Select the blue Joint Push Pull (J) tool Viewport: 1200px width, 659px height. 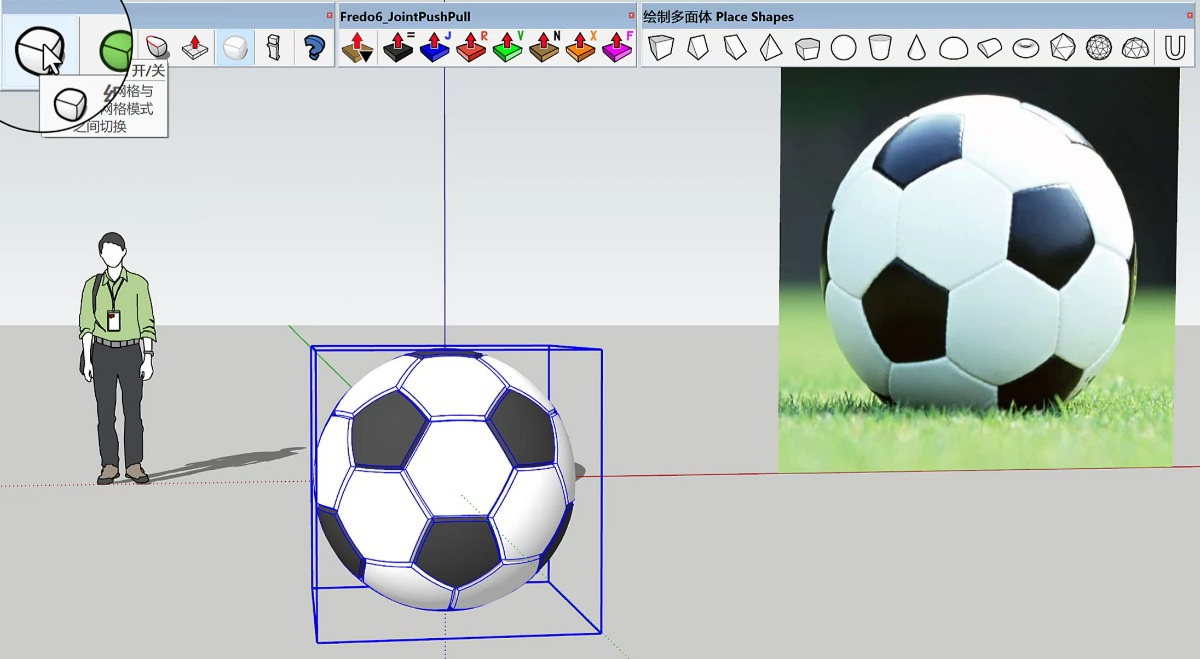(435, 47)
